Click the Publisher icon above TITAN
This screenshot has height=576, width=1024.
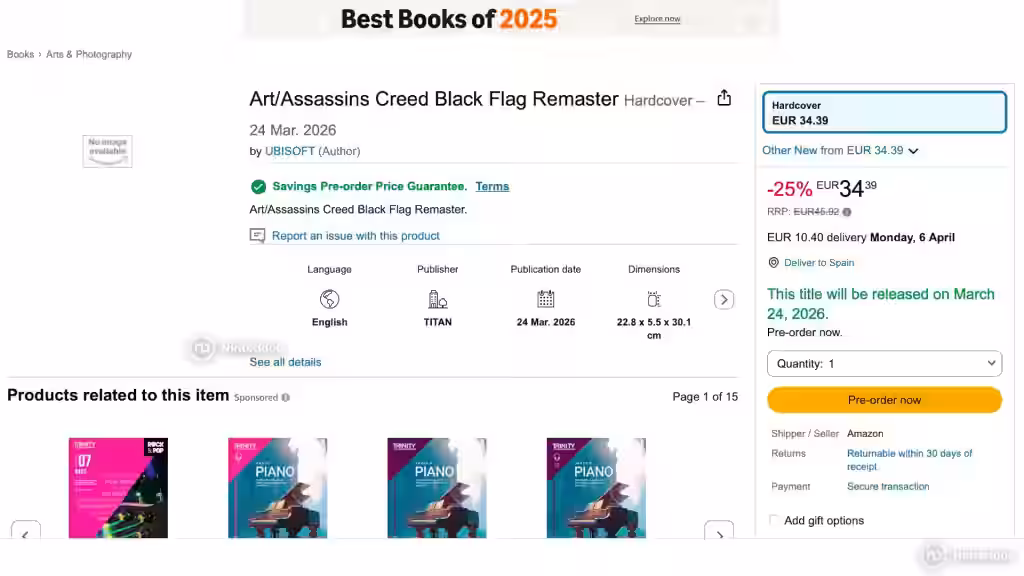coord(437,299)
